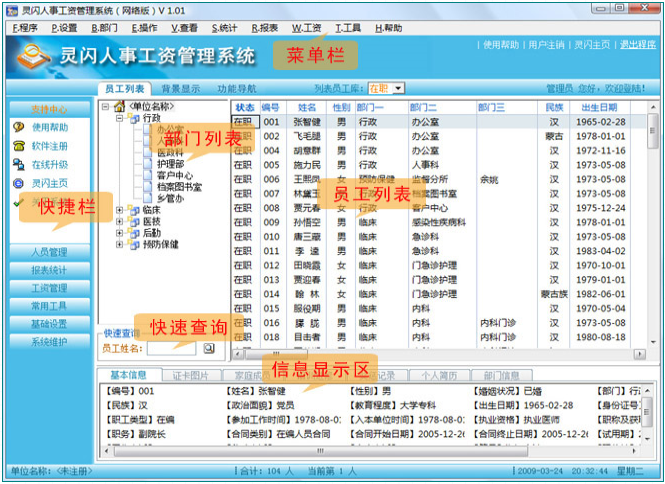Open the F.程序 menu
This screenshot has width=665, height=484.
tap(25, 28)
